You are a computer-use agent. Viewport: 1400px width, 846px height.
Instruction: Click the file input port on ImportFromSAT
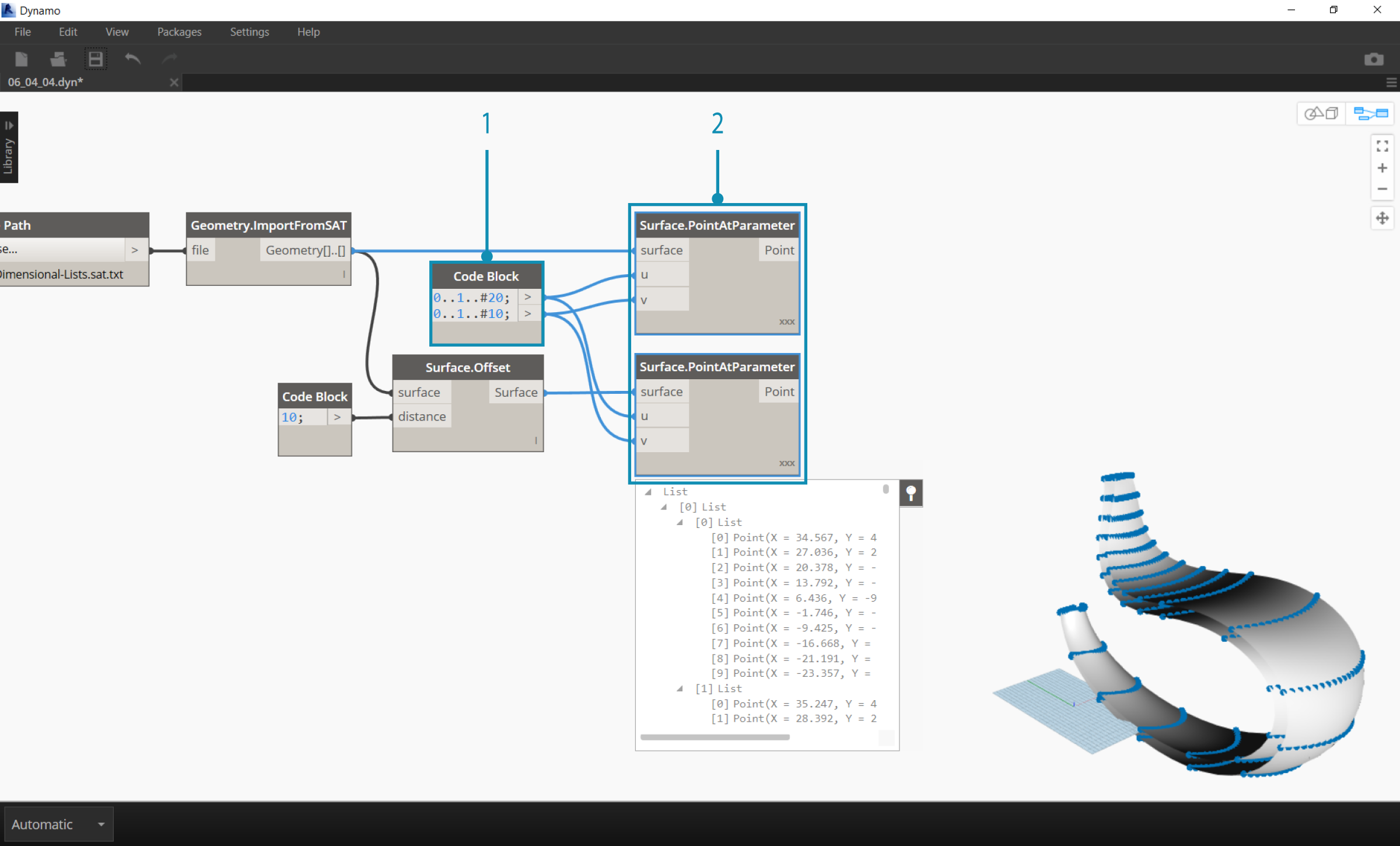coord(199,250)
